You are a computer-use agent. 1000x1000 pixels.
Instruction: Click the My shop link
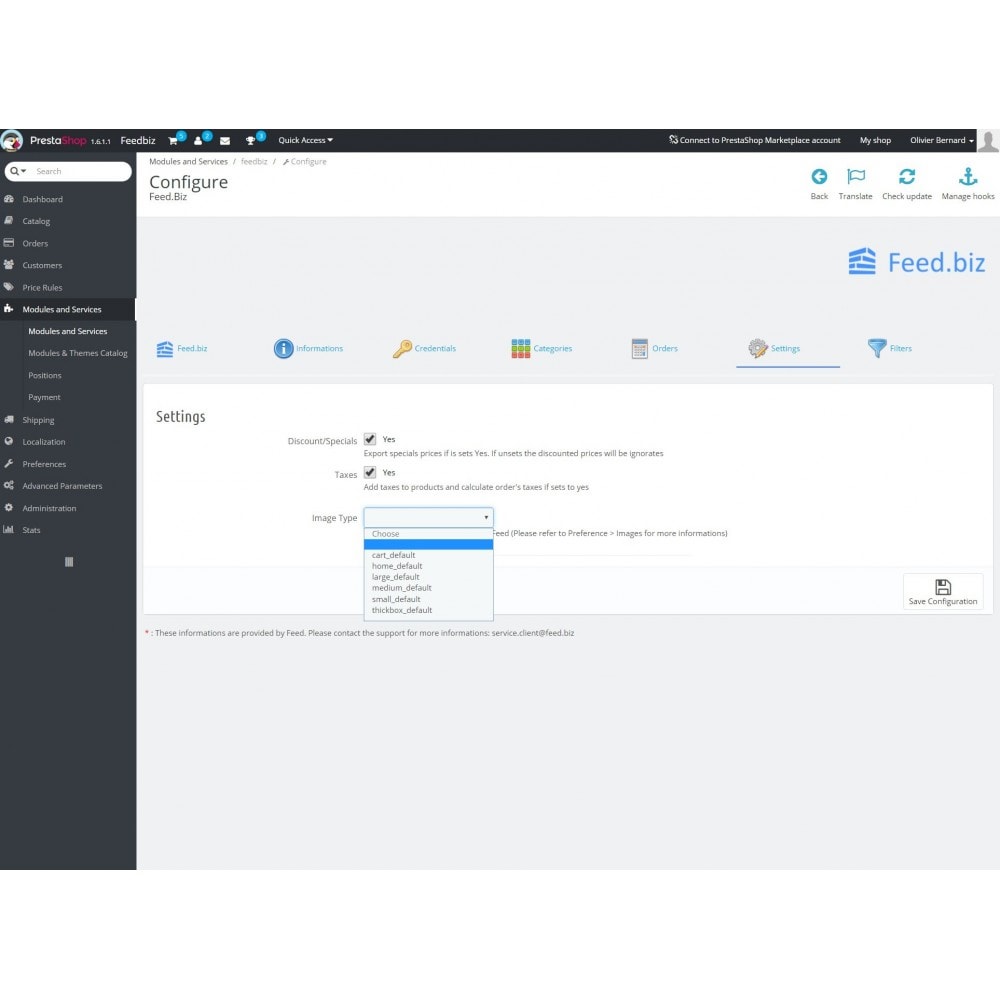(x=875, y=140)
